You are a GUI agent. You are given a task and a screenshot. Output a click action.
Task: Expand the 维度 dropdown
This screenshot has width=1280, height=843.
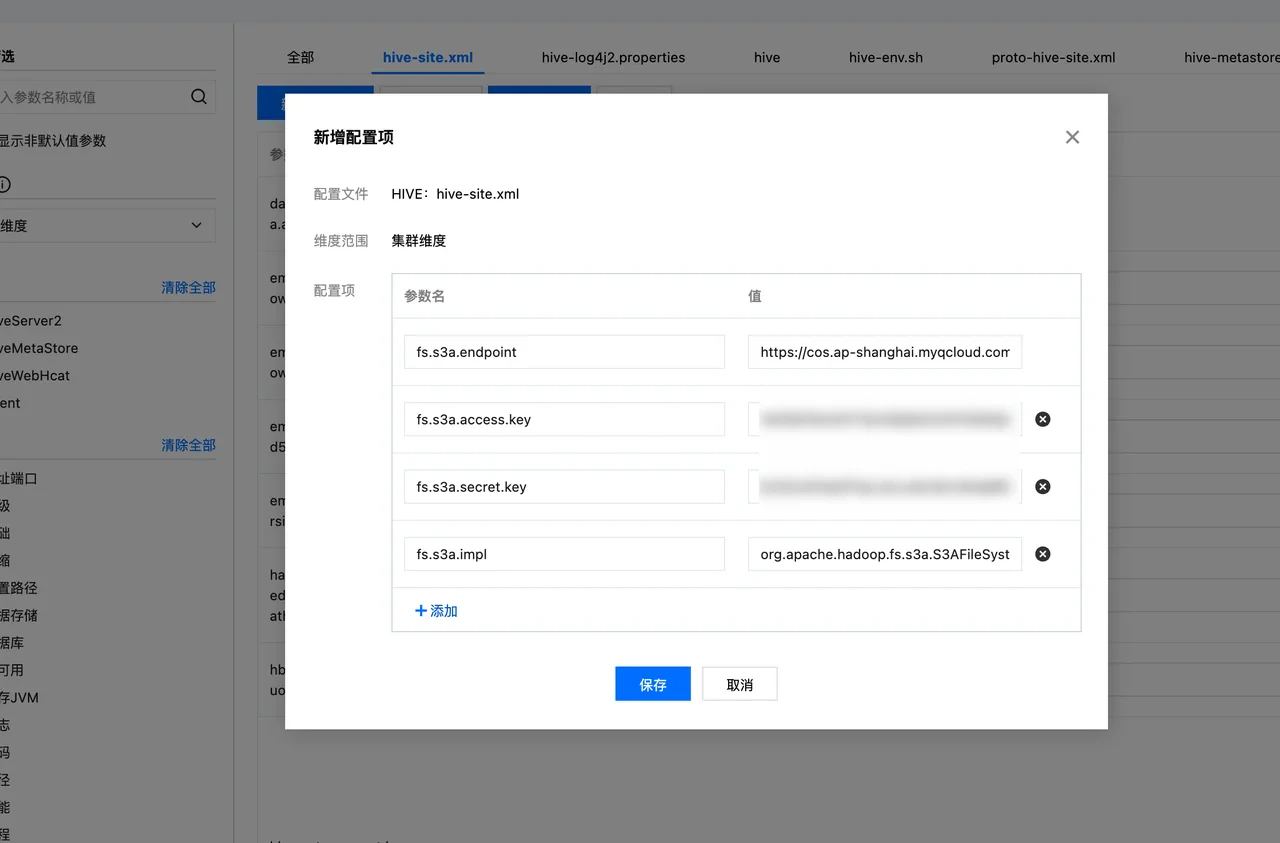(x=196, y=225)
